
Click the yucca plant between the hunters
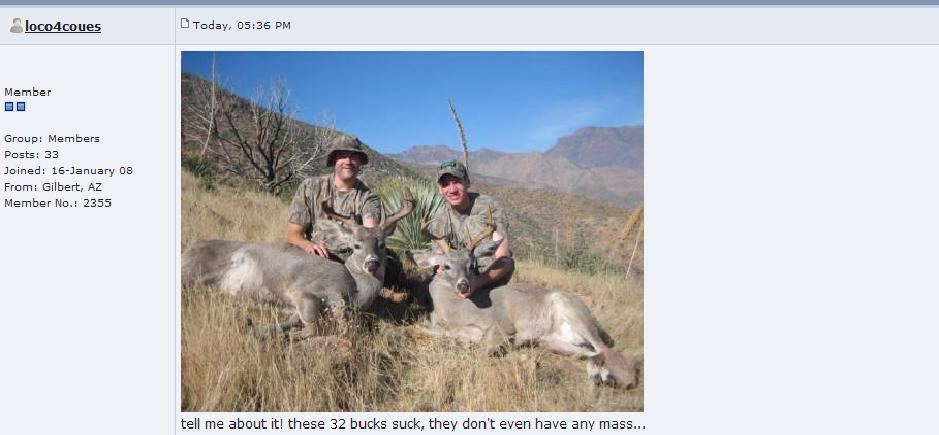tap(407, 213)
